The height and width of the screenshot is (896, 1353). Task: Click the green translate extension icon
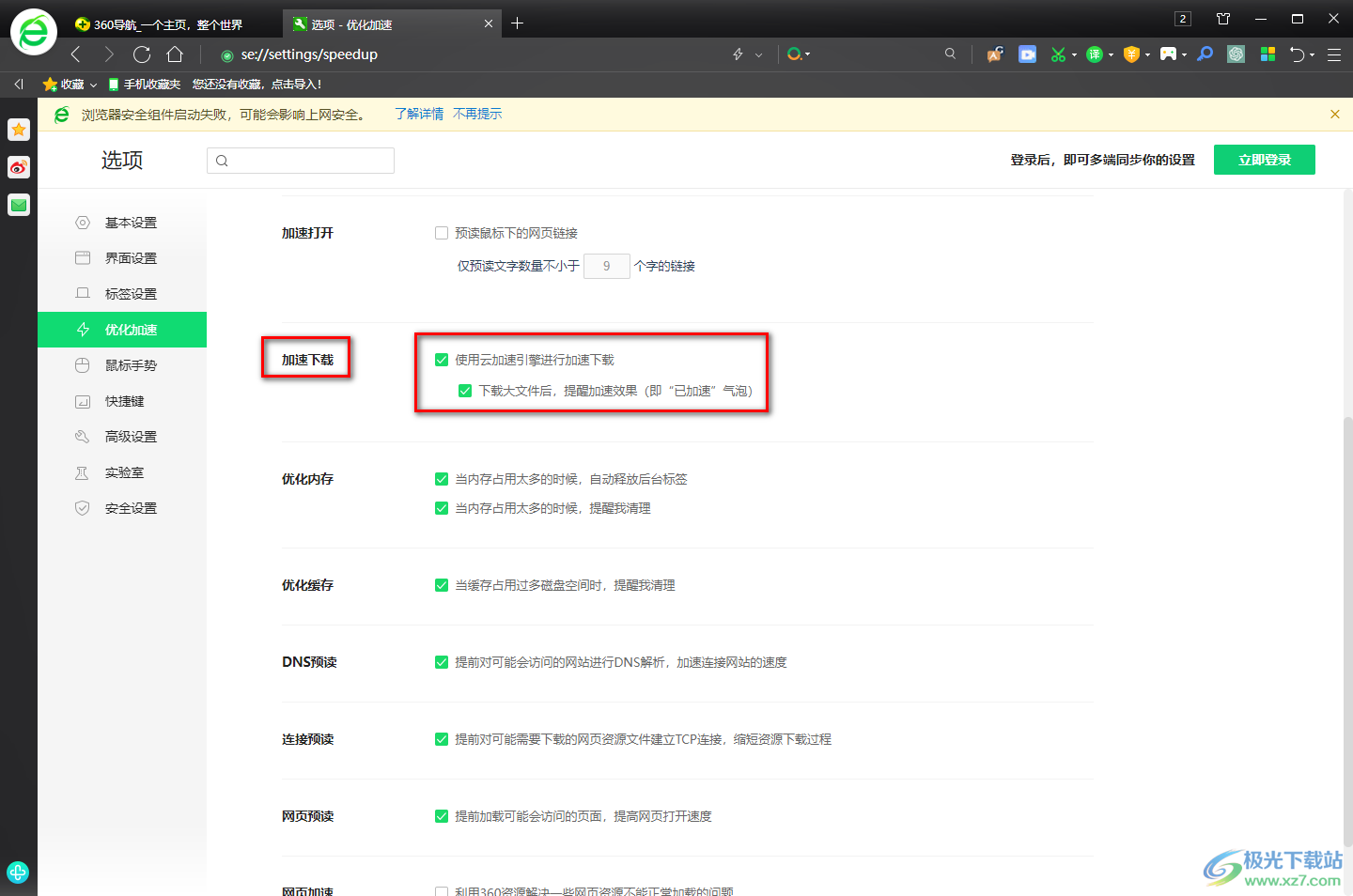pos(1095,54)
